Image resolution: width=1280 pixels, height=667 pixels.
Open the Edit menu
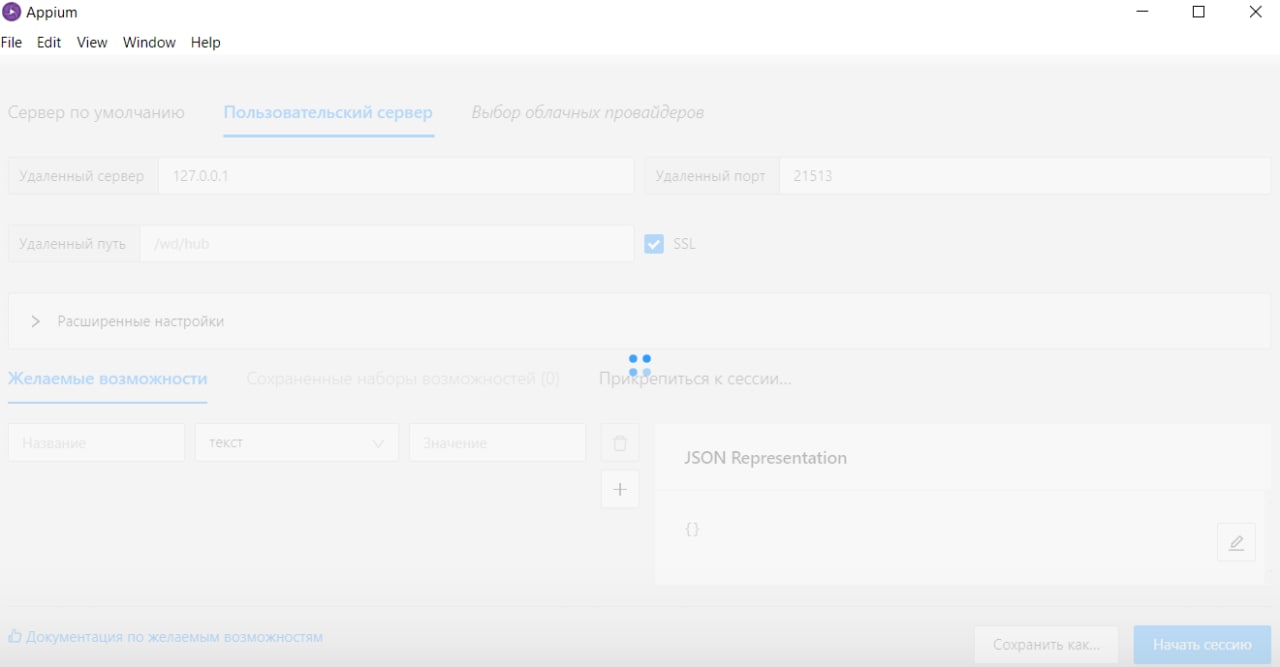pyautogui.click(x=49, y=42)
